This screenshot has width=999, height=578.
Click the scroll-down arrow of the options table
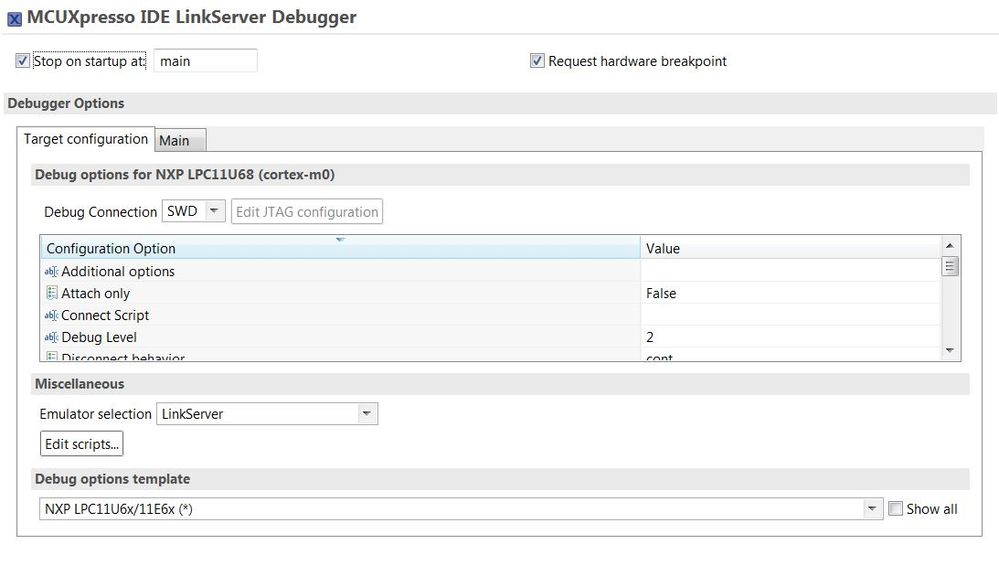(950, 350)
